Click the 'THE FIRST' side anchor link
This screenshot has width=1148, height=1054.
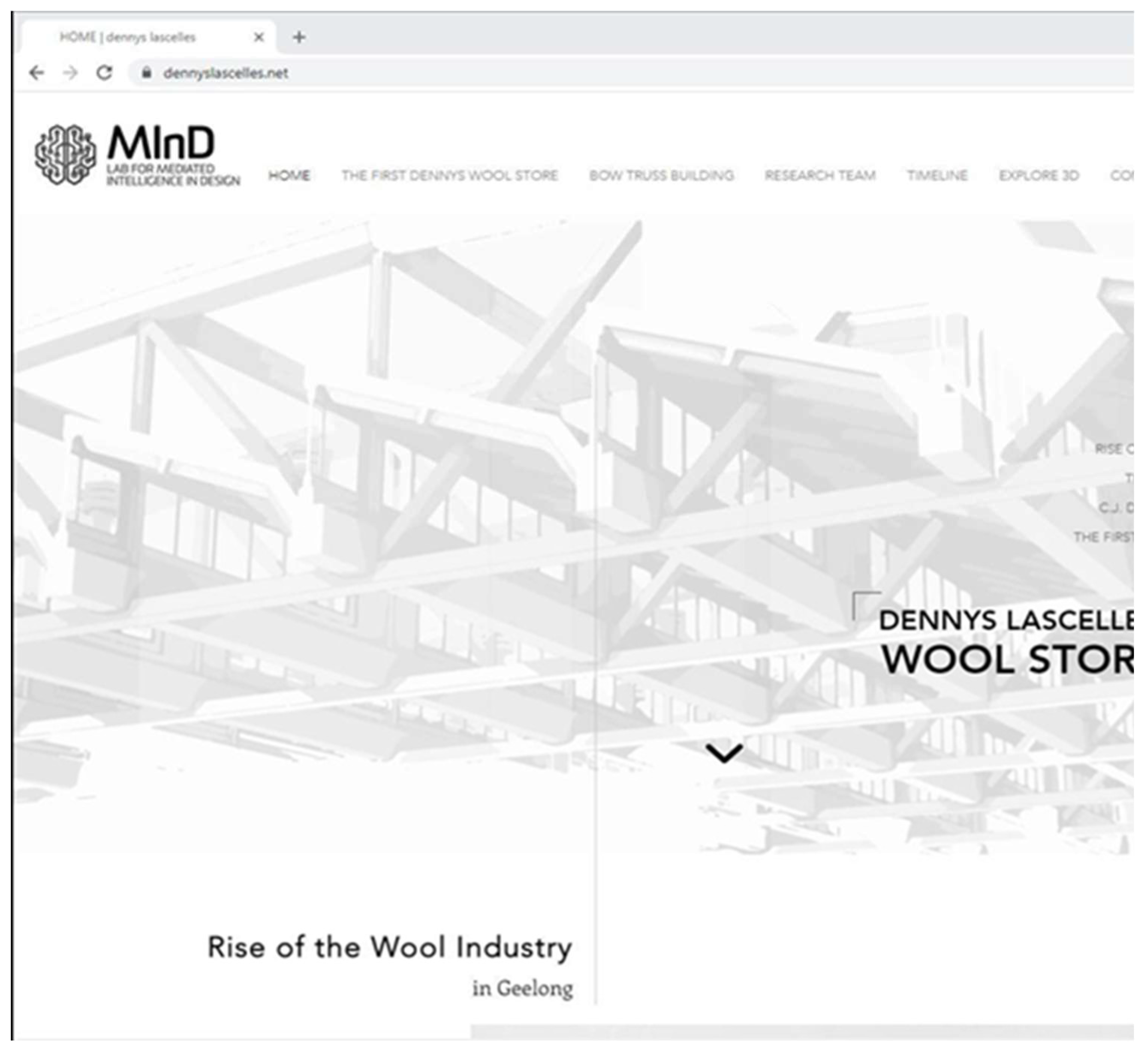point(1104,537)
